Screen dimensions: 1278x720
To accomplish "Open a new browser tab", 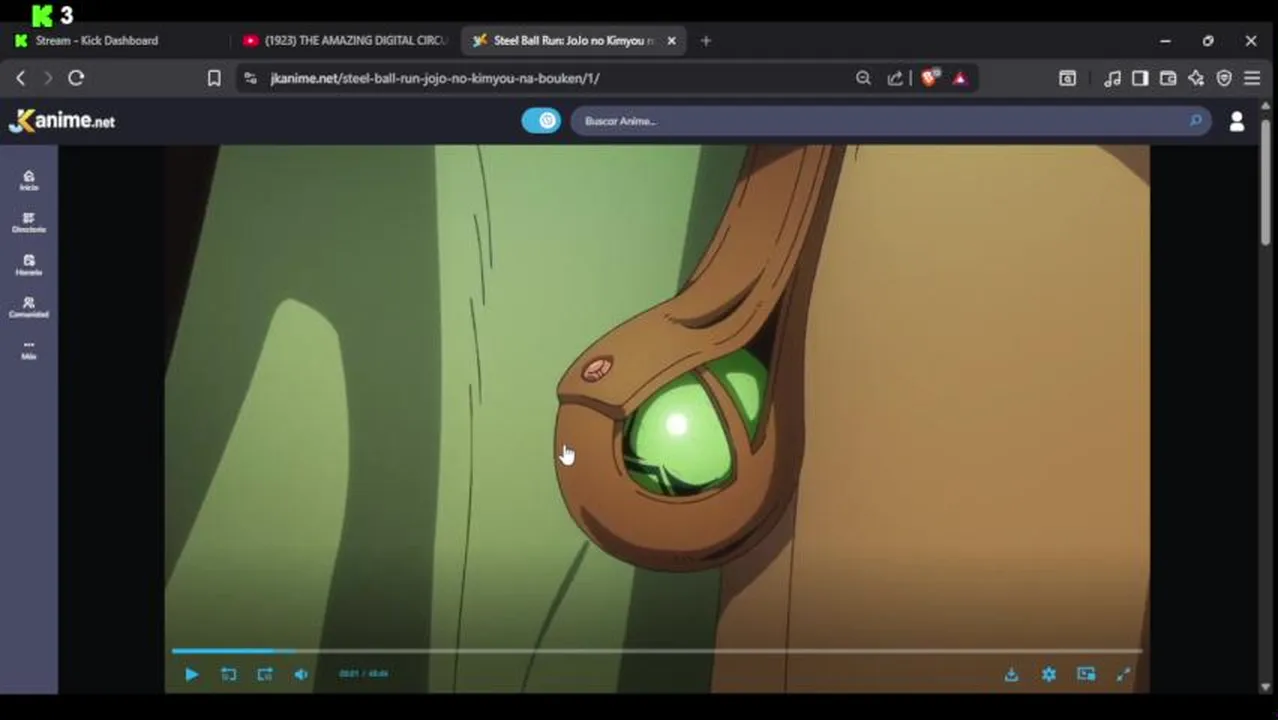I will (x=706, y=41).
